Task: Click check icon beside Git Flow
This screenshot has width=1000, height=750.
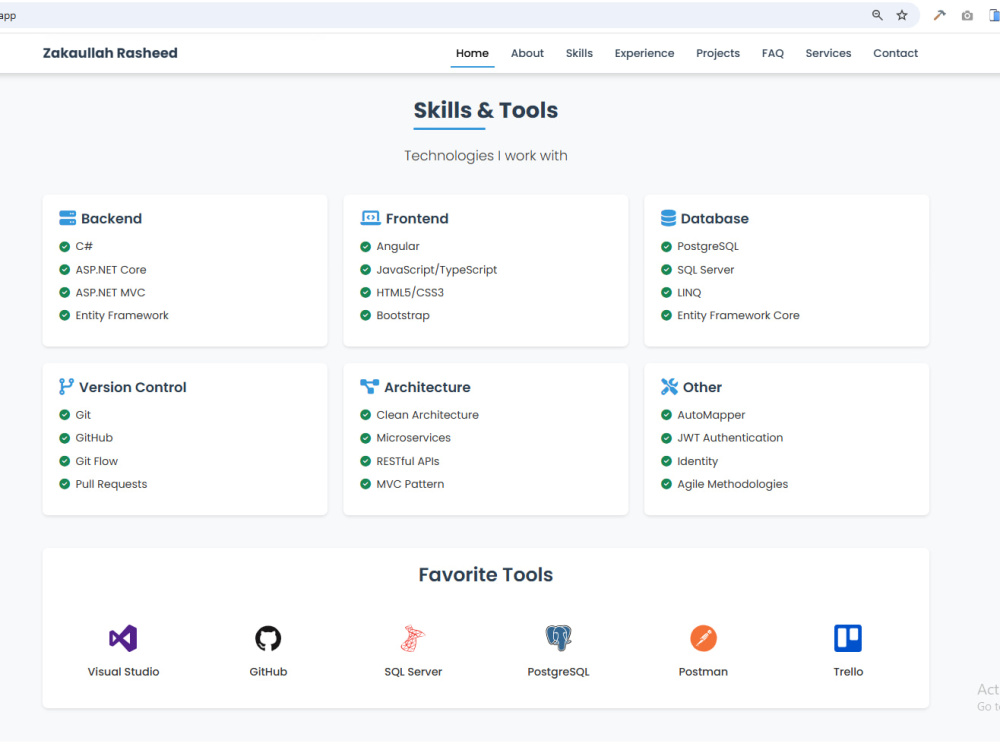Action: coord(64,461)
